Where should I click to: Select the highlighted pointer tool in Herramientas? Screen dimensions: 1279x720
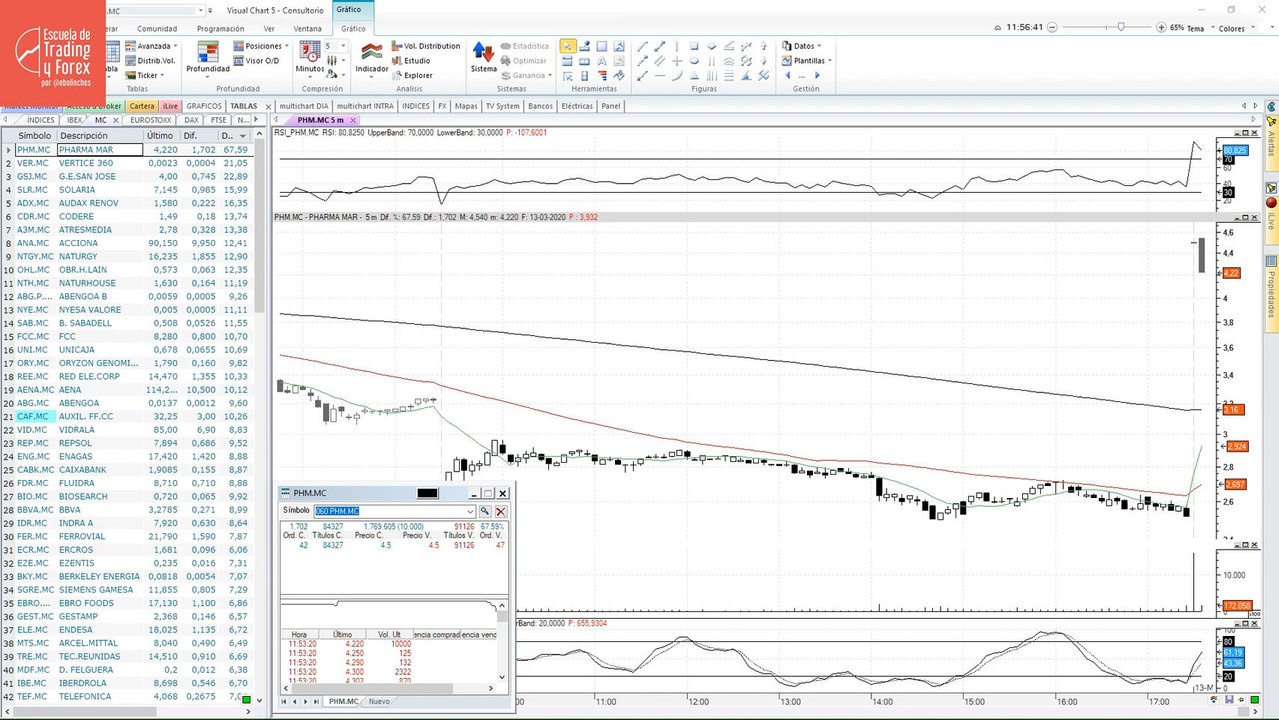[x=568, y=46]
